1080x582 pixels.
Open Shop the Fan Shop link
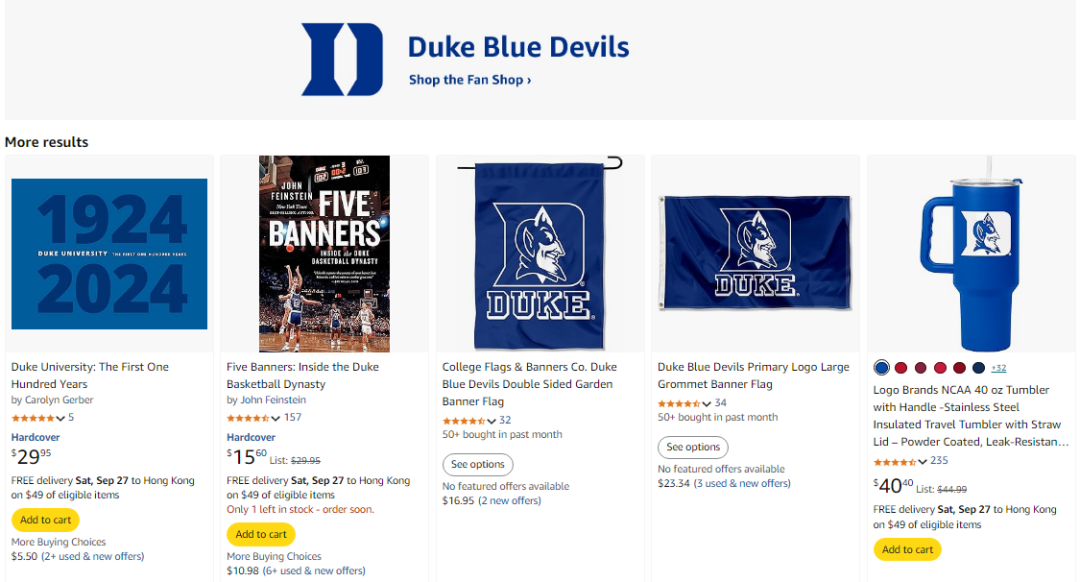pyautogui.click(x=469, y=80)
